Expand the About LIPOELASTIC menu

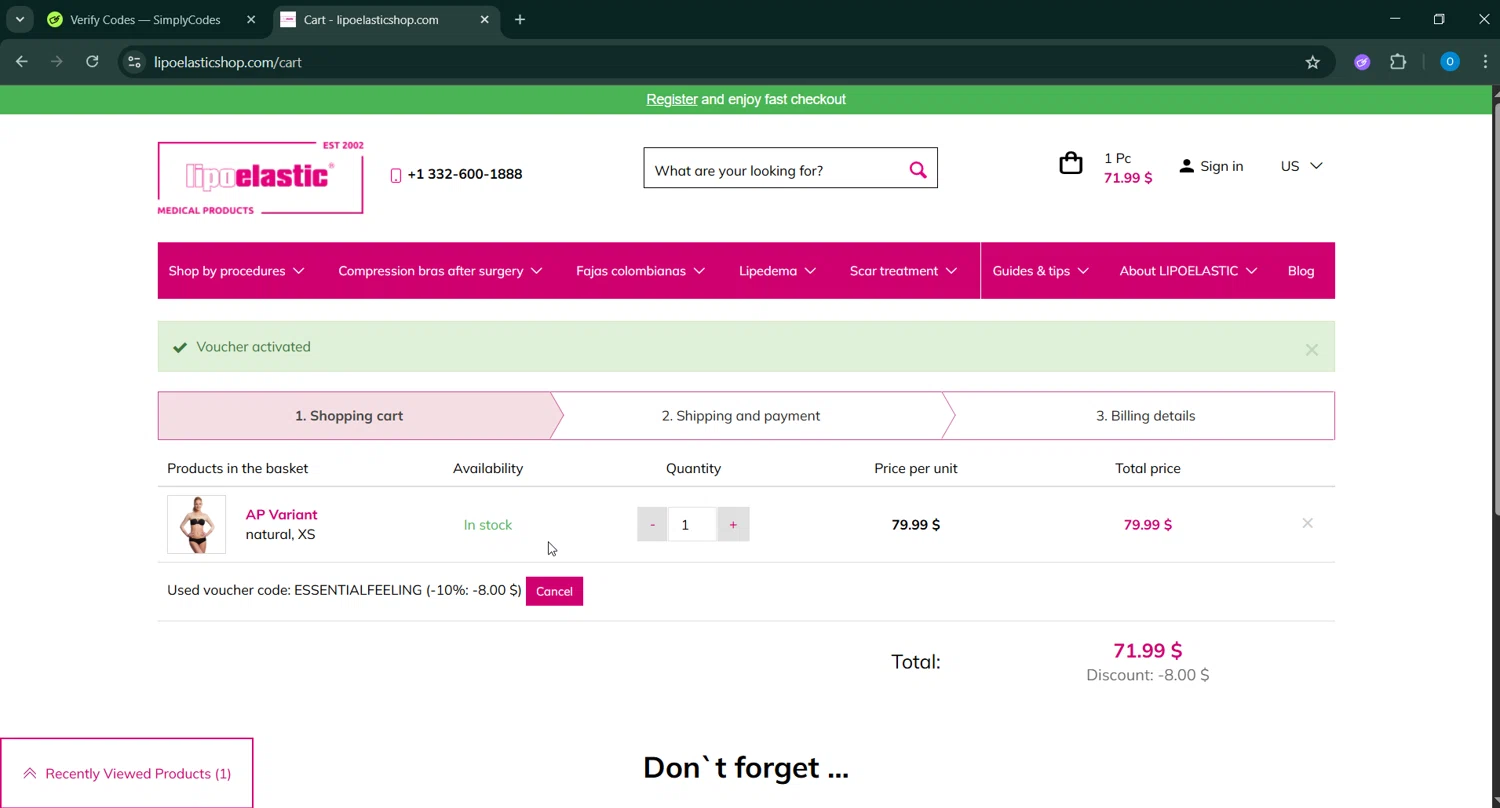pyautogui.click(x=1188, y=271)
